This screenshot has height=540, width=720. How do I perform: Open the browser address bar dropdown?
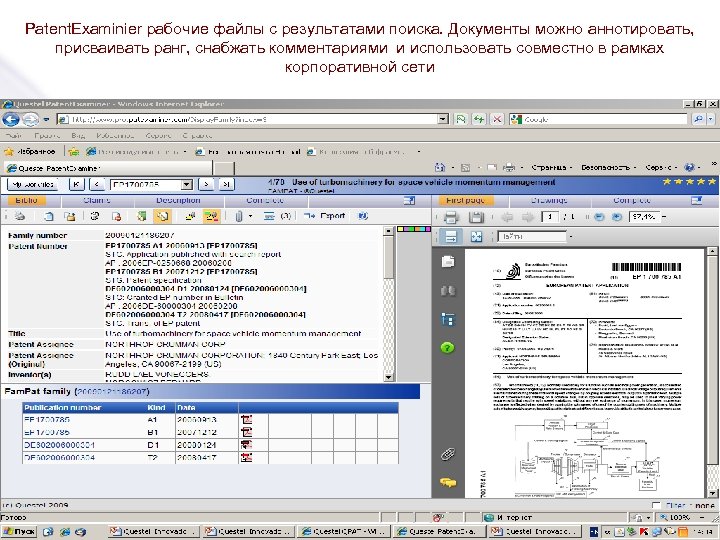(443, 119)
